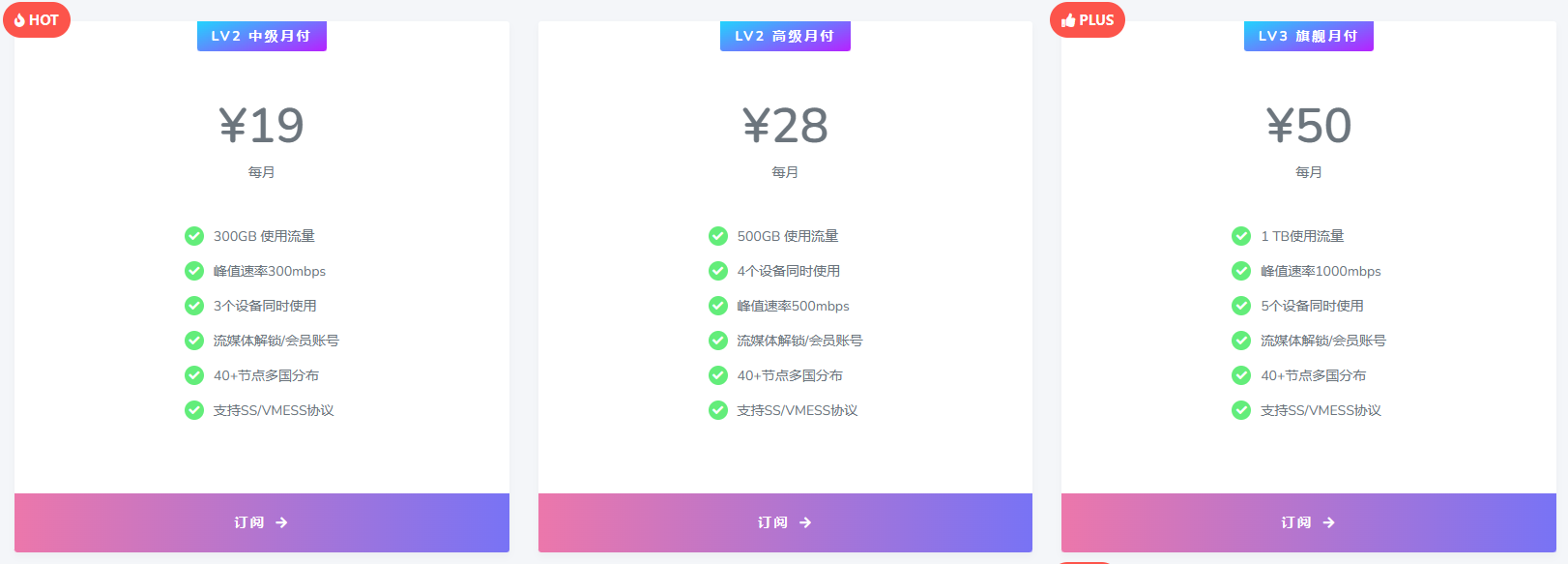Image resolution: width=1568 pixels, height=564 pixels.
Task: Select the LV2 高级月付 plan label
Action: pos(785,37)
